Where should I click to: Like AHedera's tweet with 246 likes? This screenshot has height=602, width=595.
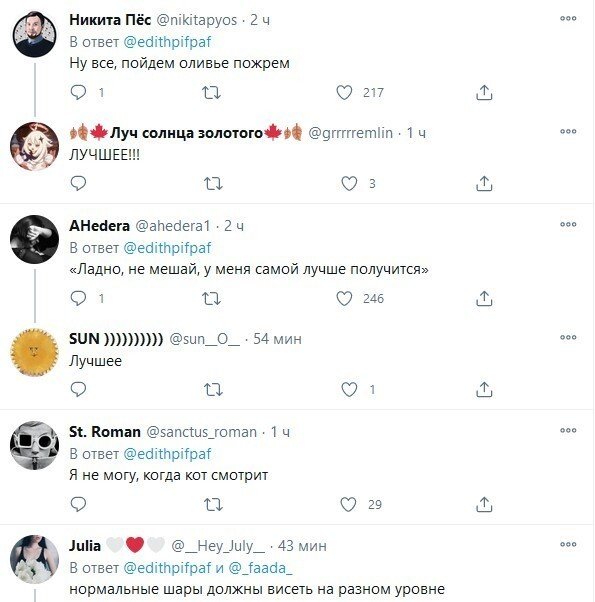(x=344, y=298)
